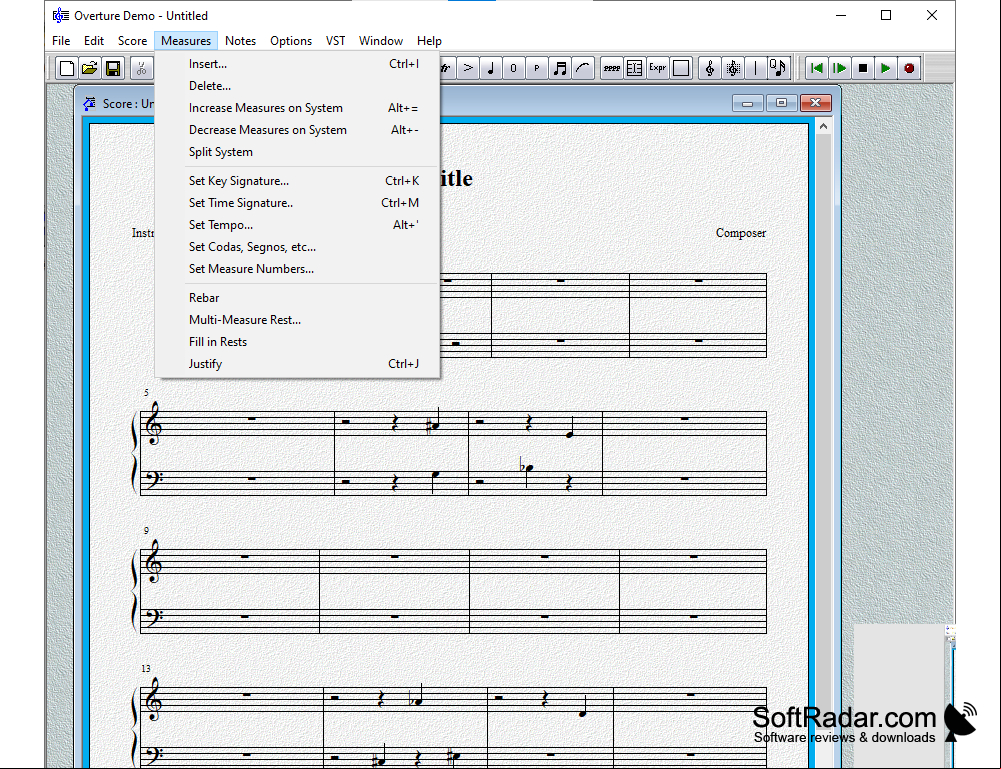This screenshot has width=1001, height=769.
Task: Open the Window menu
Action: 381,41
